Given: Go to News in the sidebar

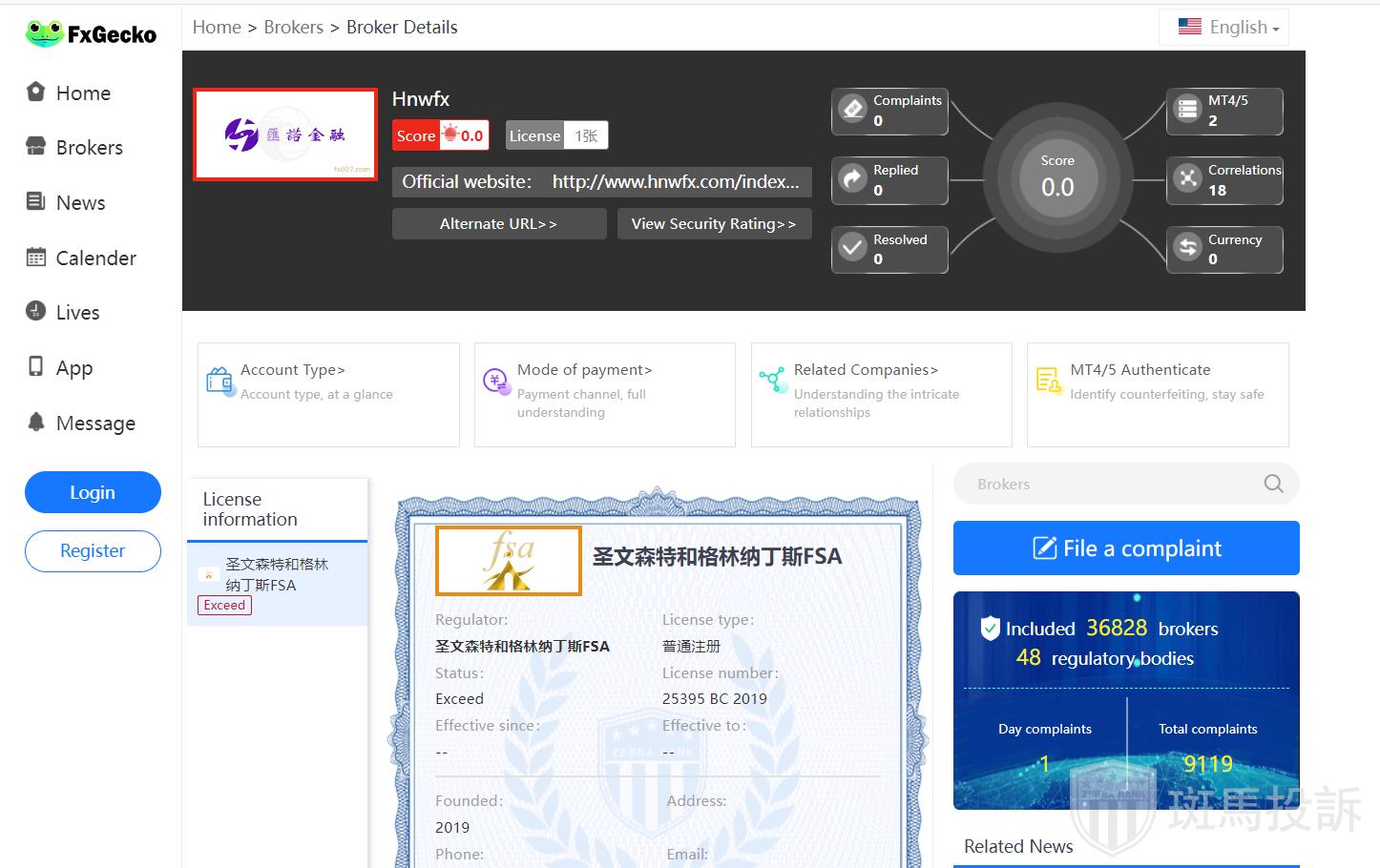Looking at the screenshot, I should (80, 203).
